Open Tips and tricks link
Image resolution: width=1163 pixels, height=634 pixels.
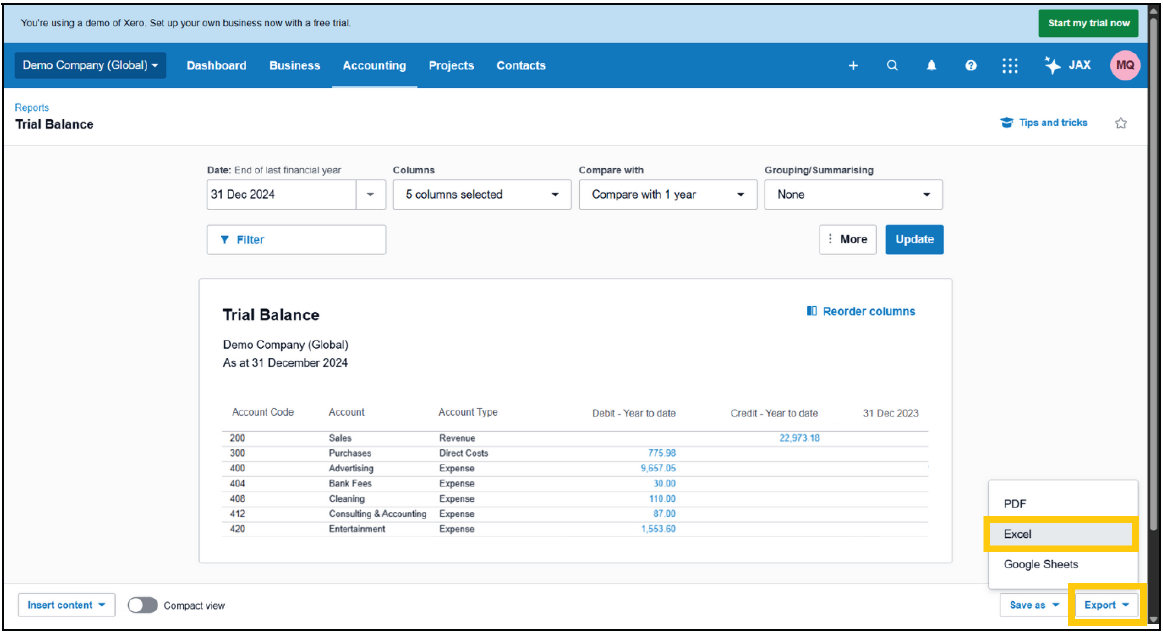[1052, 122]
